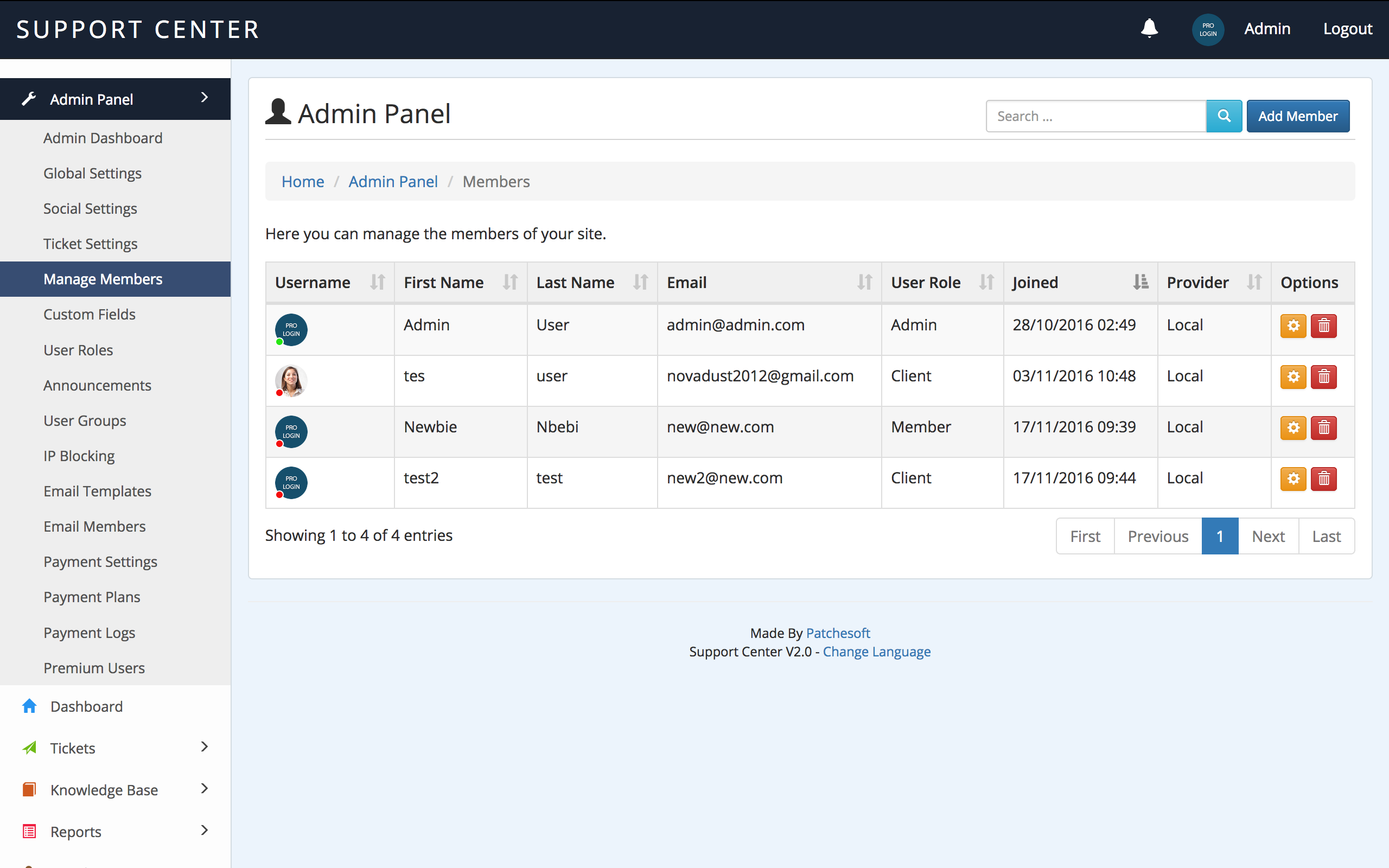Click the search magnifier button
Viewport: 1389px width, 868px height.
(1224, 116)
